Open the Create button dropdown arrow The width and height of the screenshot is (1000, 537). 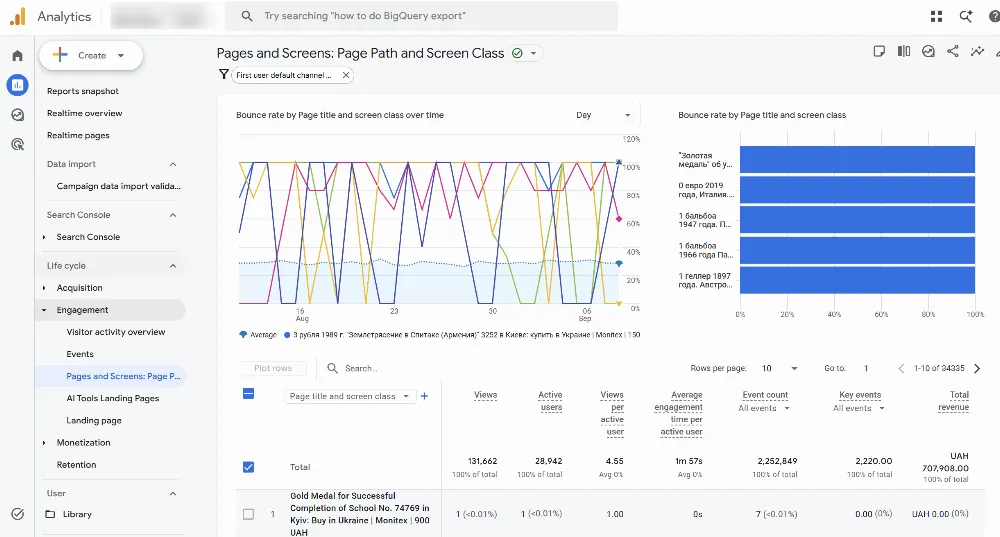[x=121, y=55]
